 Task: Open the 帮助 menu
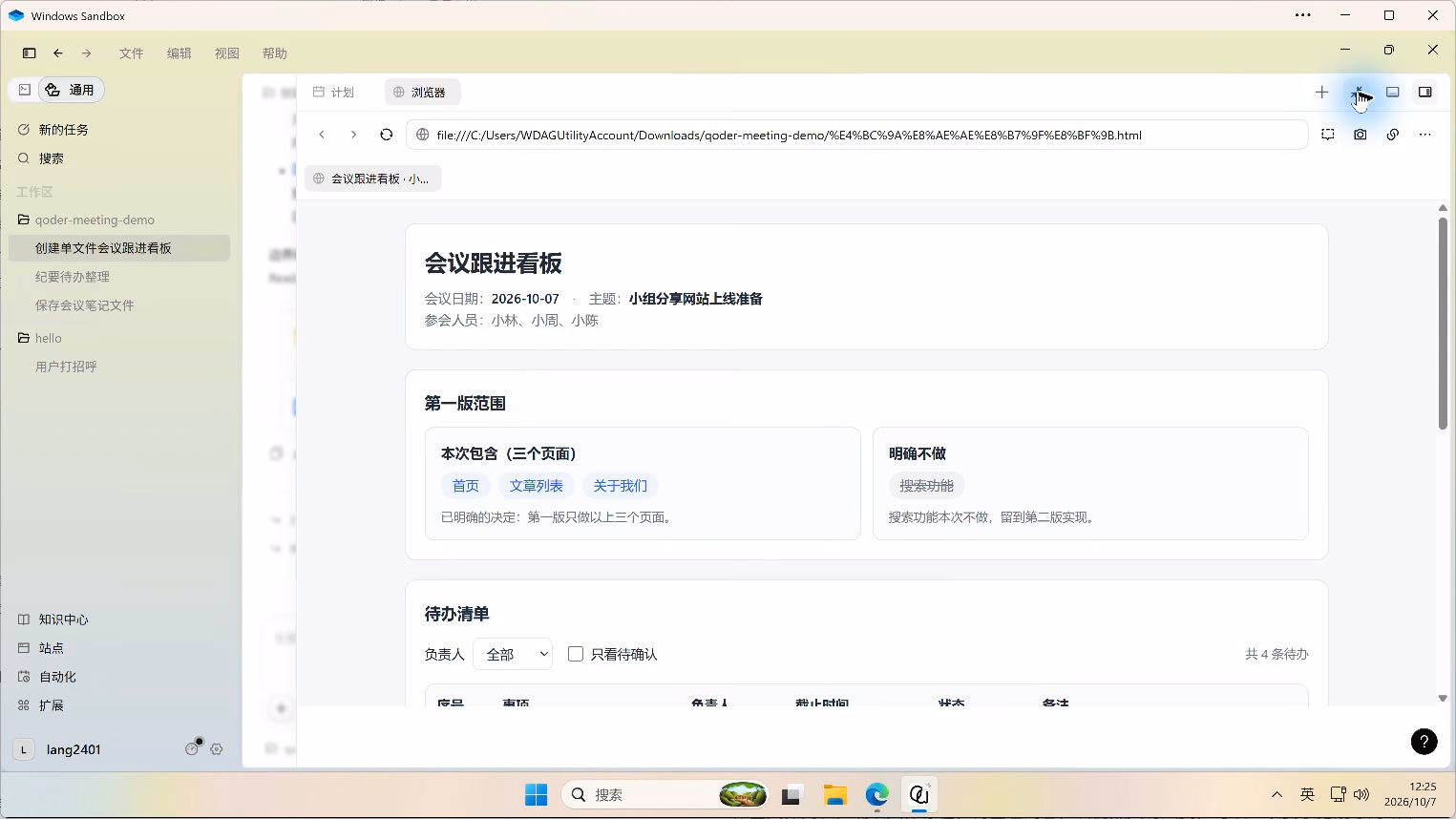pyautogui.click(x=275, y=53)
